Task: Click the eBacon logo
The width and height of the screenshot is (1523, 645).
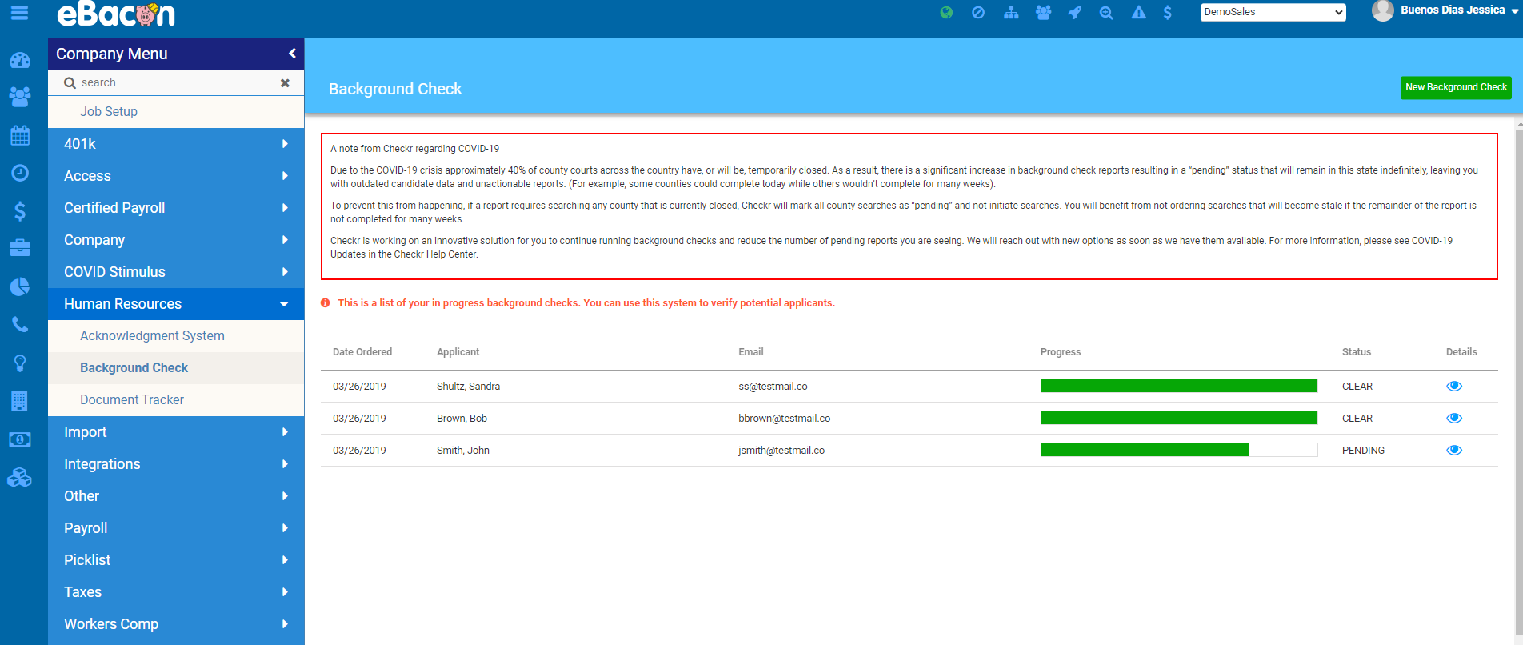Action: [x=116, y=14]
